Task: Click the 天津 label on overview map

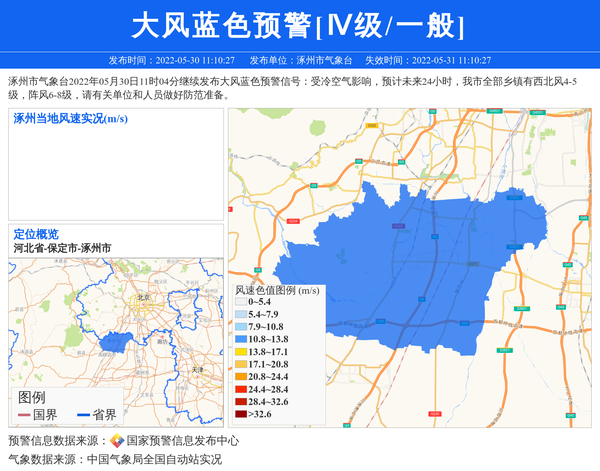Action: [197, 370]
